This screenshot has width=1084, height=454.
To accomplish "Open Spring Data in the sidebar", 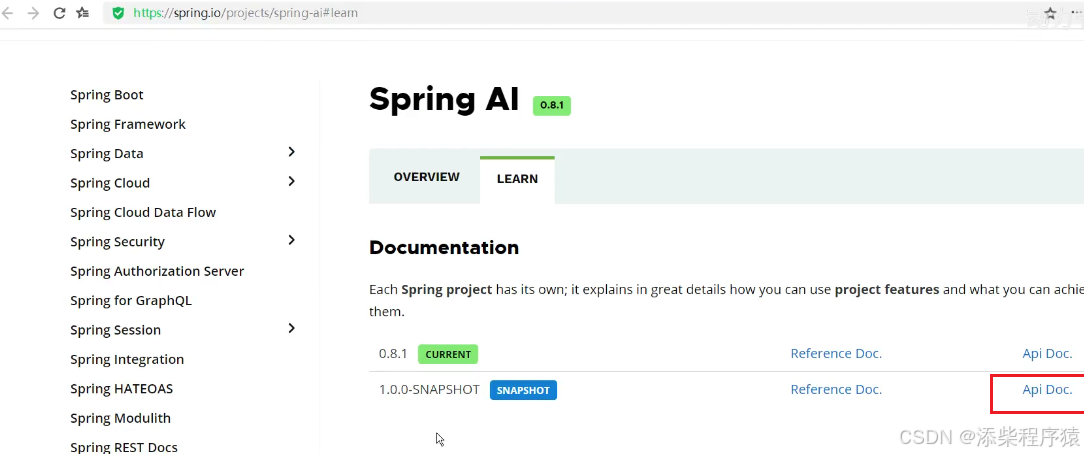I will (x=106, y=153).
